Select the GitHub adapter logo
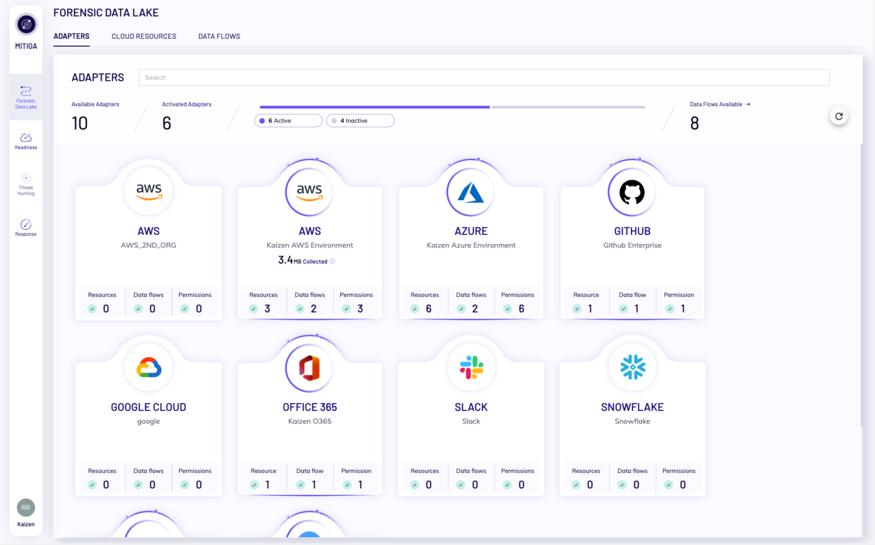875x545 pixels. pos(632,192)
